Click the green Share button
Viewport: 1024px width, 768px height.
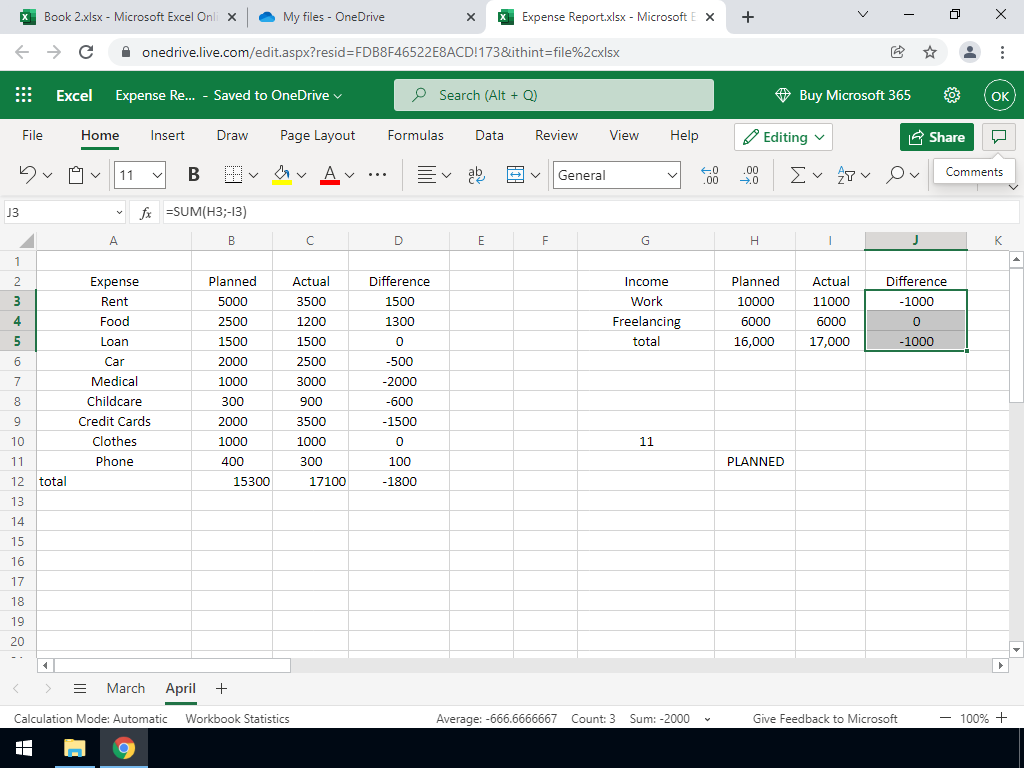[x=936, y=137]
